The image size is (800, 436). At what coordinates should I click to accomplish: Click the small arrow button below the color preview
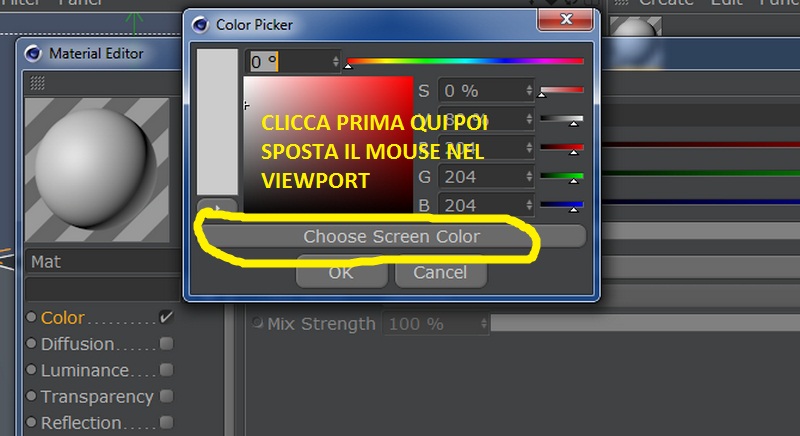217,206
